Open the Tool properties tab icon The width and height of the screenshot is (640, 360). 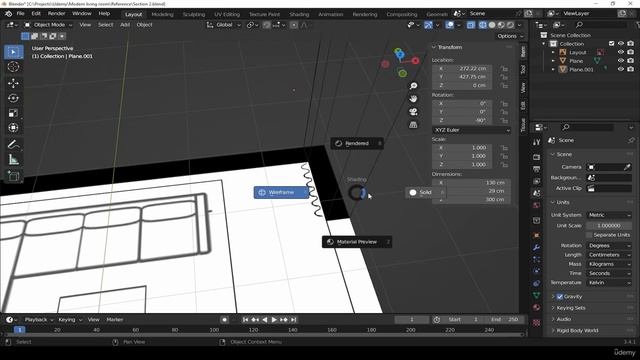tap(537, 142)
